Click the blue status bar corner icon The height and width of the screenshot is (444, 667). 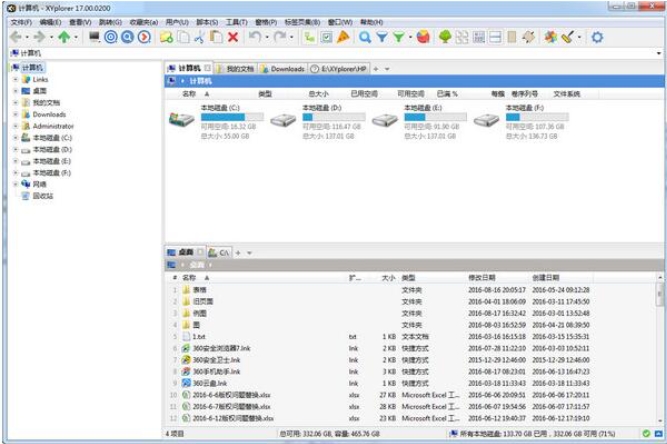(x=658, y=433)
